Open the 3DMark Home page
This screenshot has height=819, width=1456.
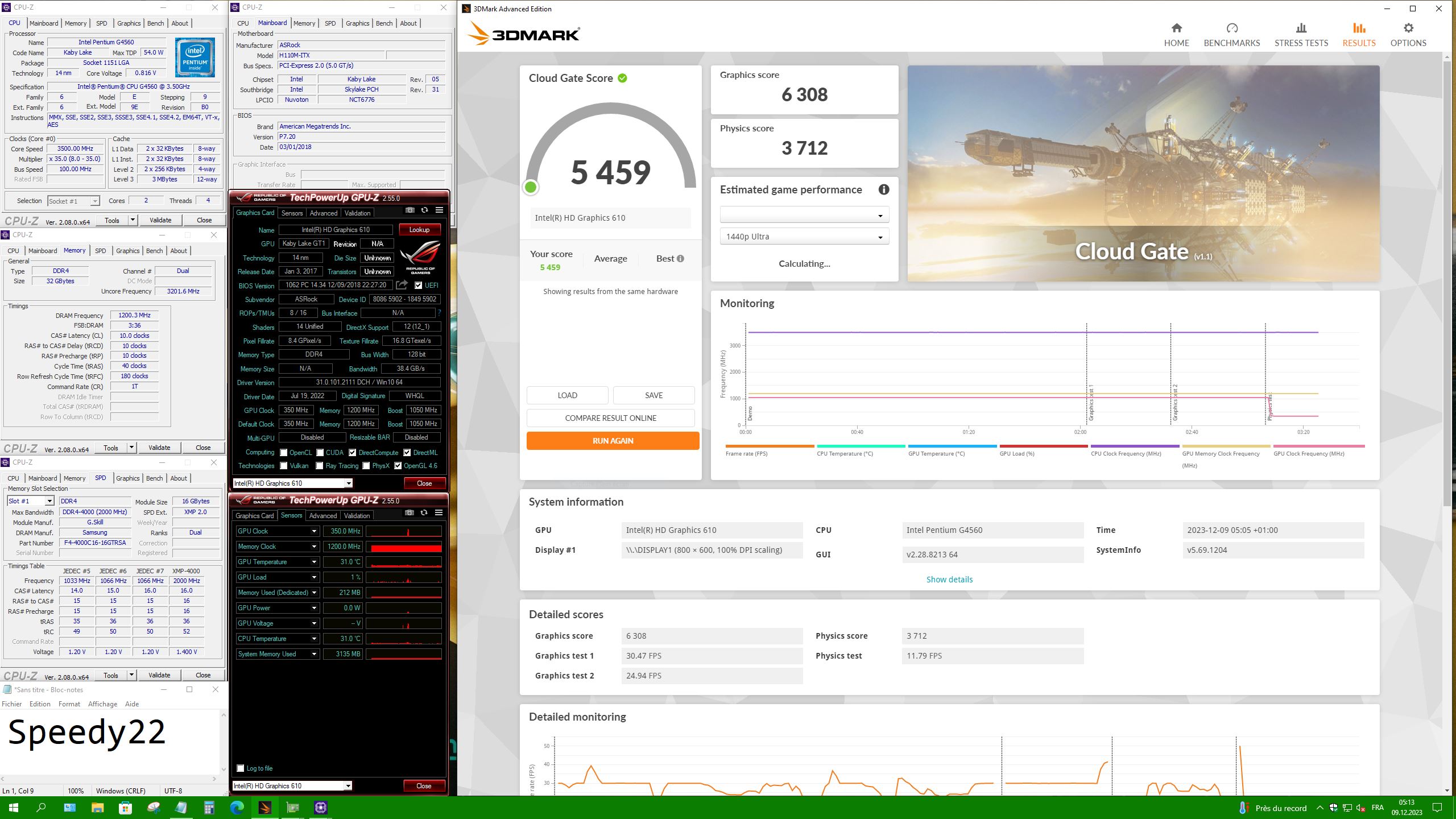[1176, 35]
